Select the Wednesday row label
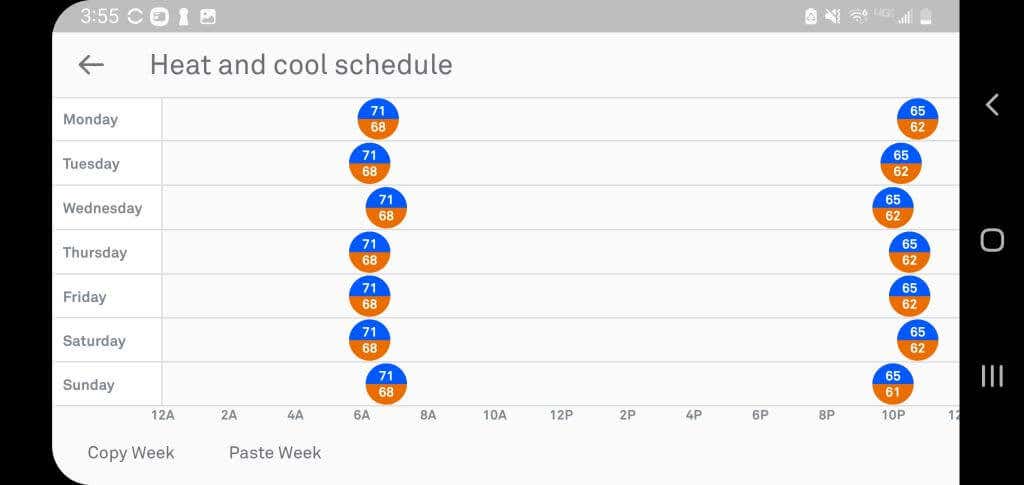The height and width of the screenshot is (485, 1024). (x=103, y=208)
